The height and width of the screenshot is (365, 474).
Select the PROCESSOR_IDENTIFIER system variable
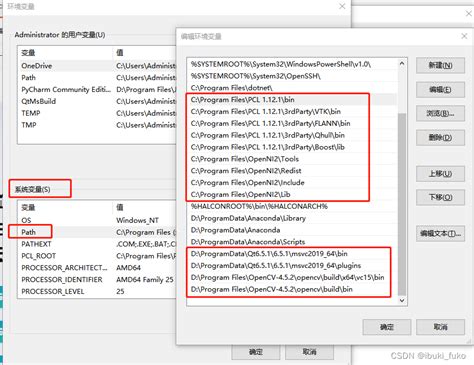pos(97,280)
